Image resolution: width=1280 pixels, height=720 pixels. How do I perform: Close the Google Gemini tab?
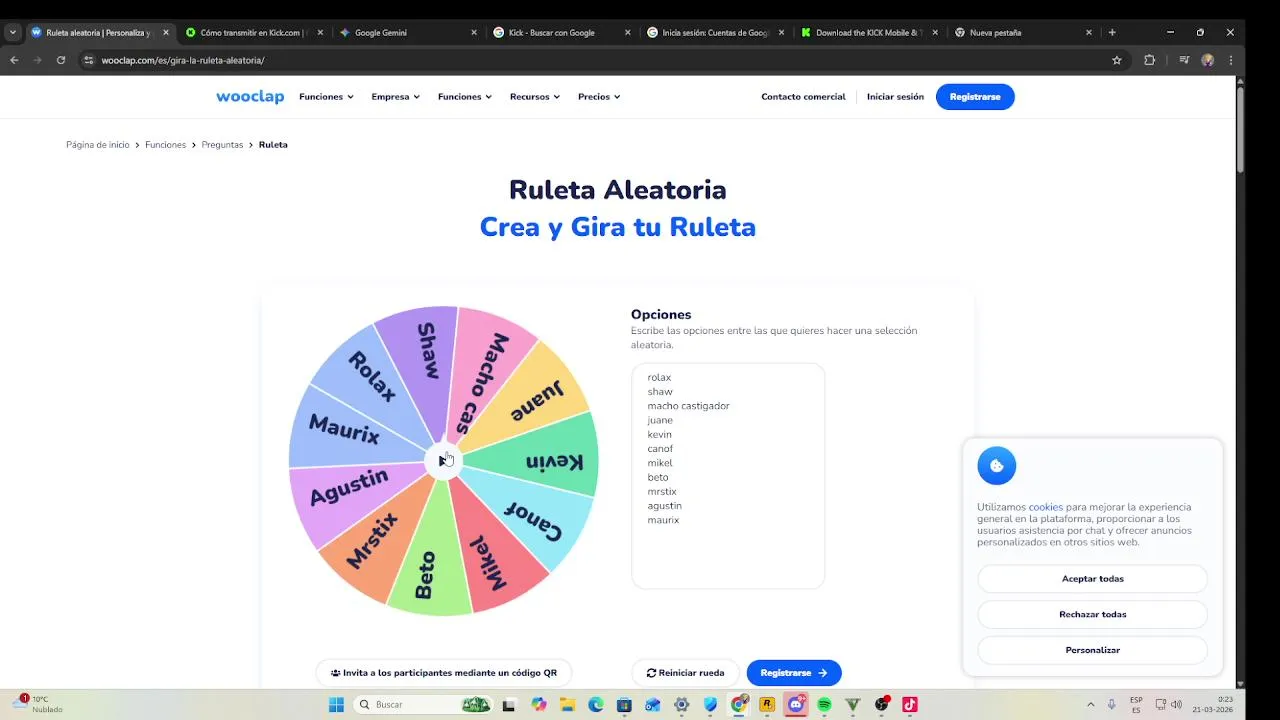tap(474, 32)
